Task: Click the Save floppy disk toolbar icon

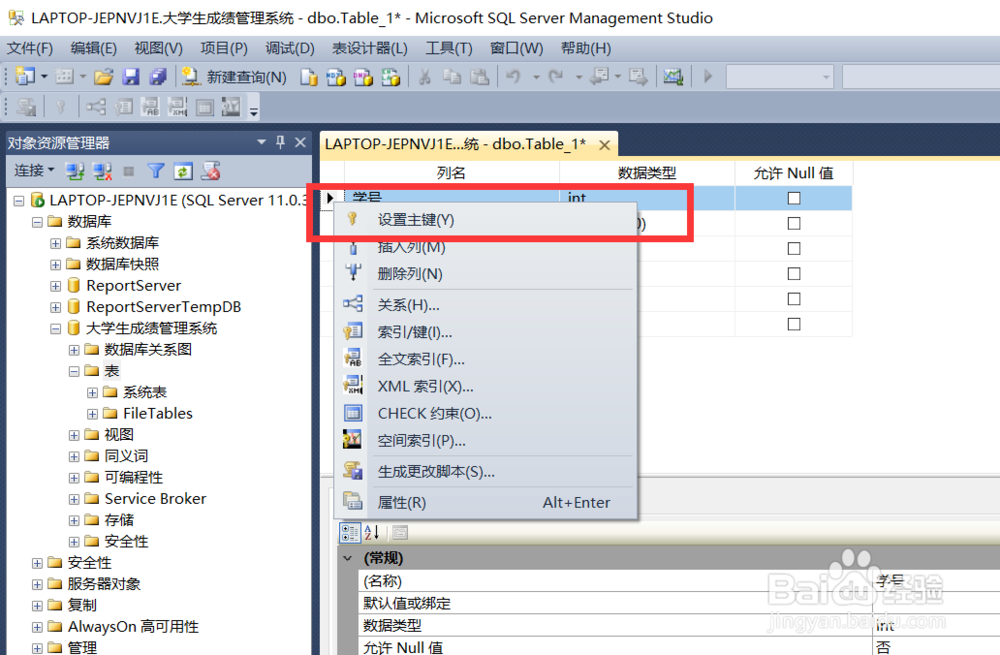Action: click(131, 77)
